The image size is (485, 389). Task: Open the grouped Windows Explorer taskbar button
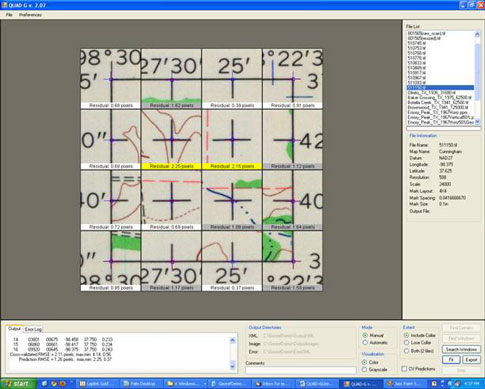coord(187,384)
